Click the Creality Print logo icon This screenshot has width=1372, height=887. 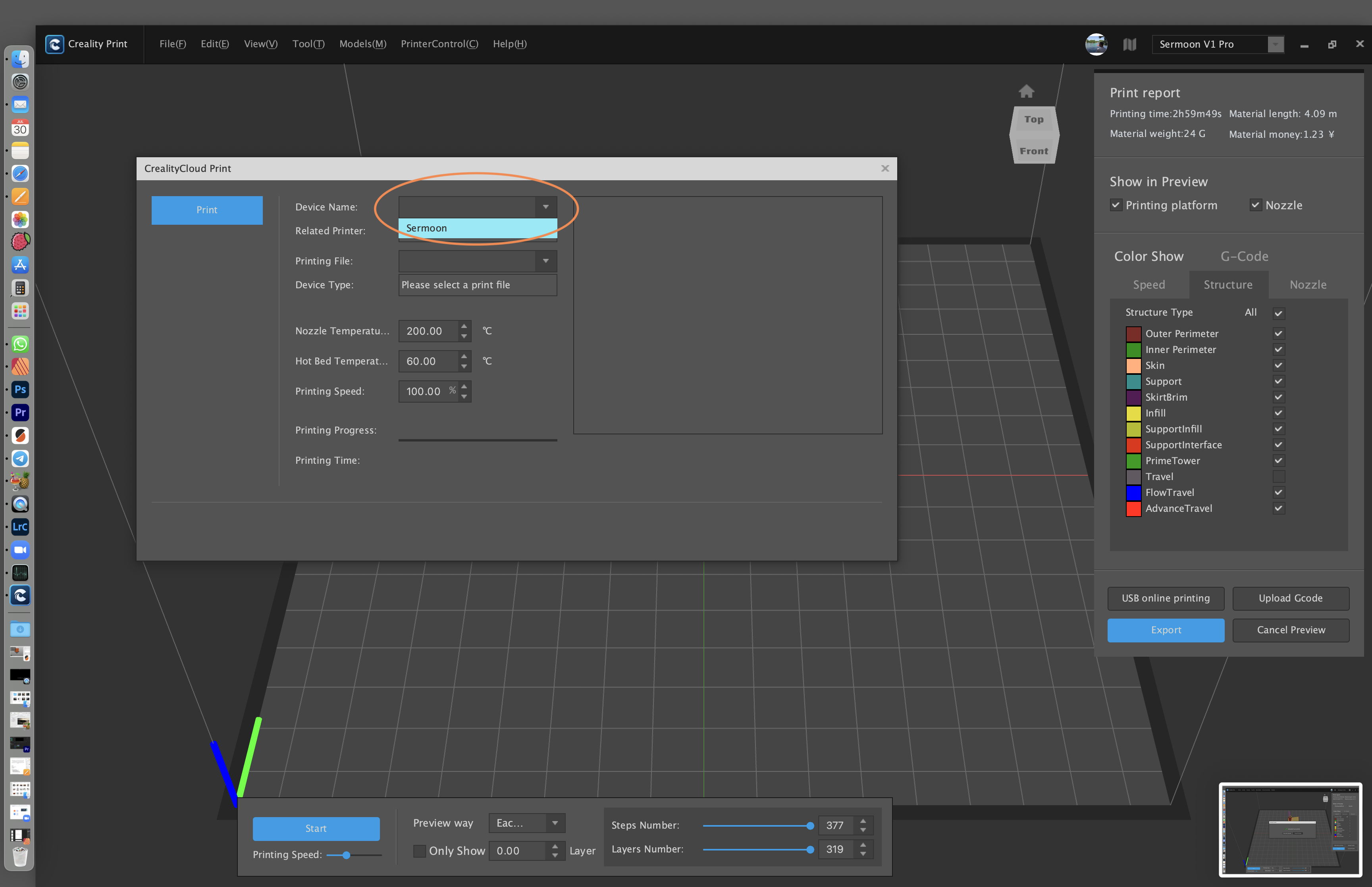[x=55, y=44]
